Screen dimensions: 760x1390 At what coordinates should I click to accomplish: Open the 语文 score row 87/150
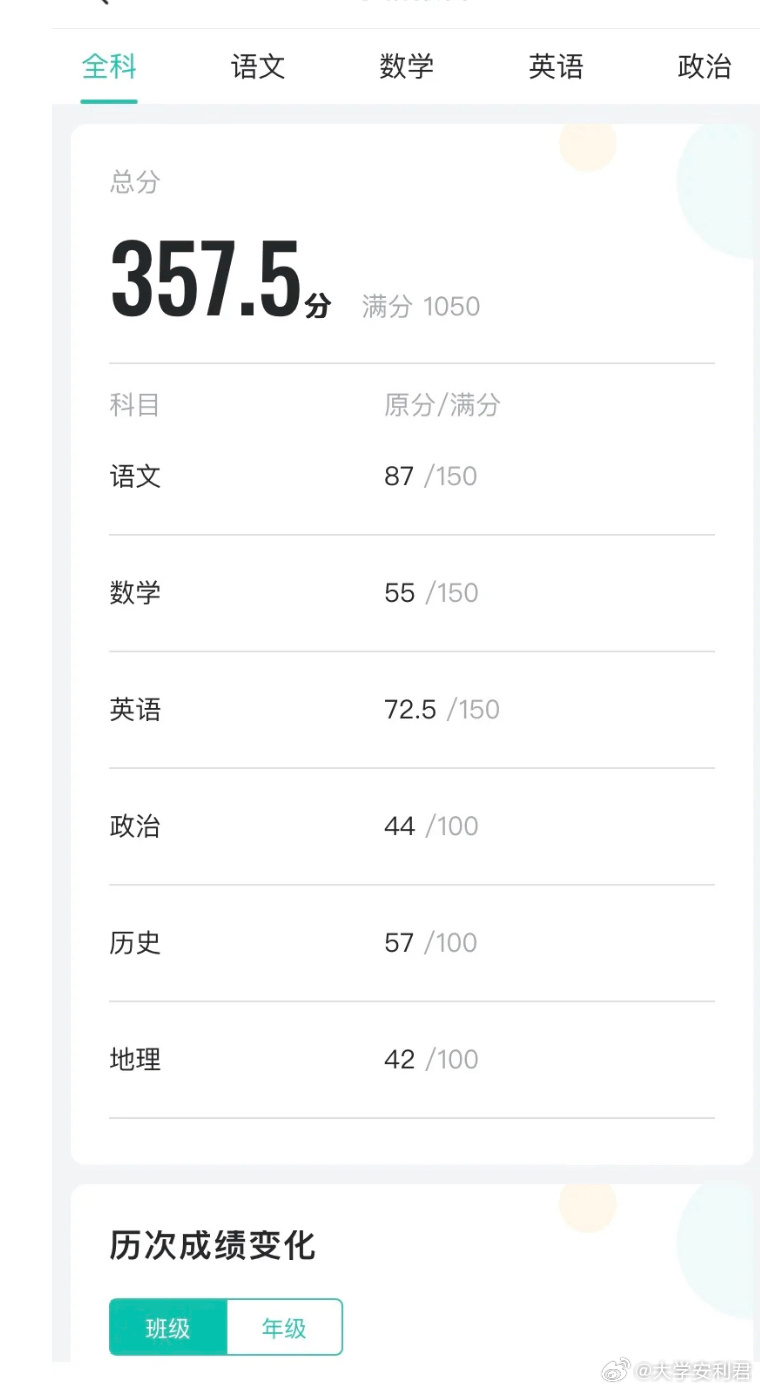(x=412, y=476)
